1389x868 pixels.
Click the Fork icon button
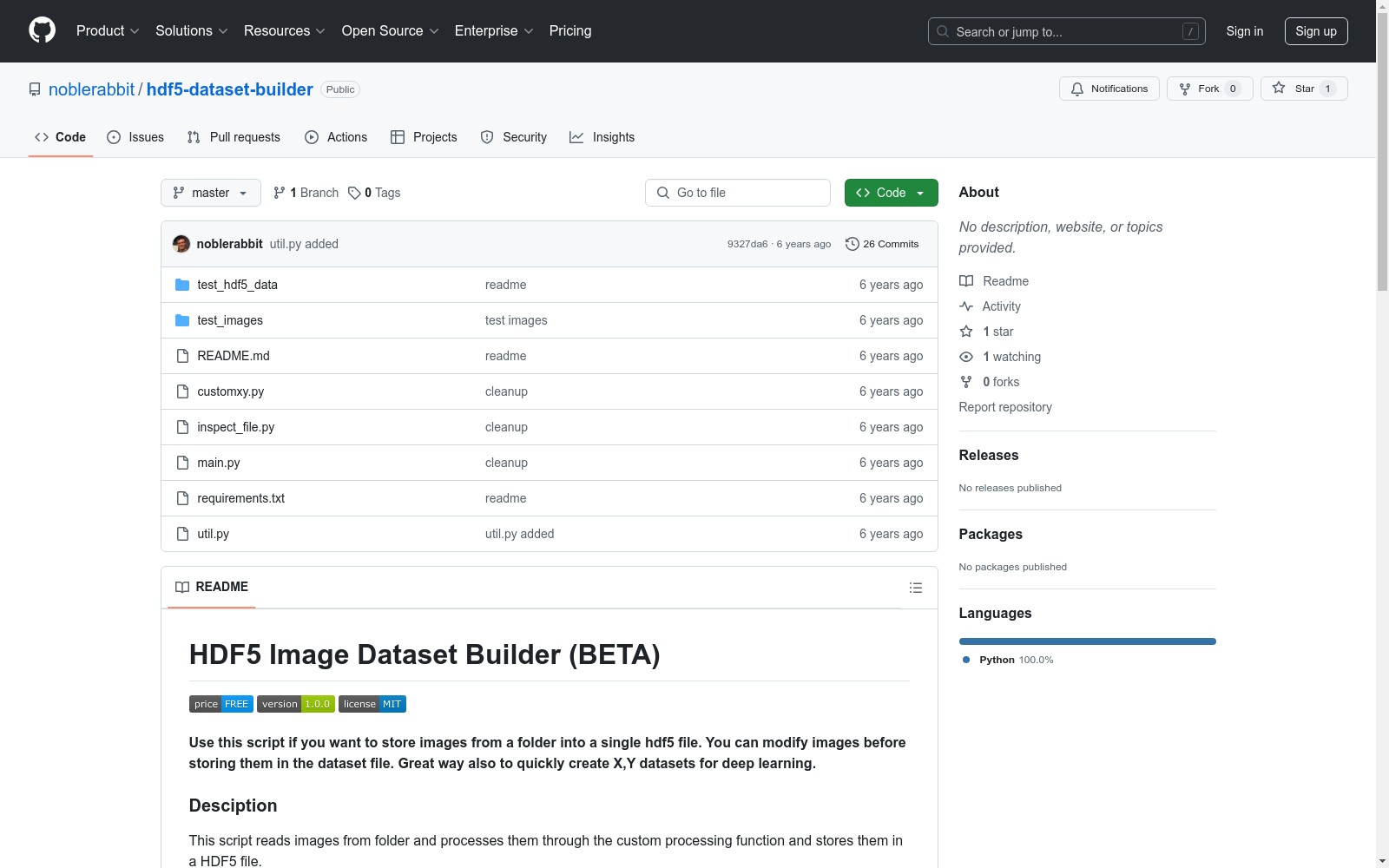(1185, 89)
